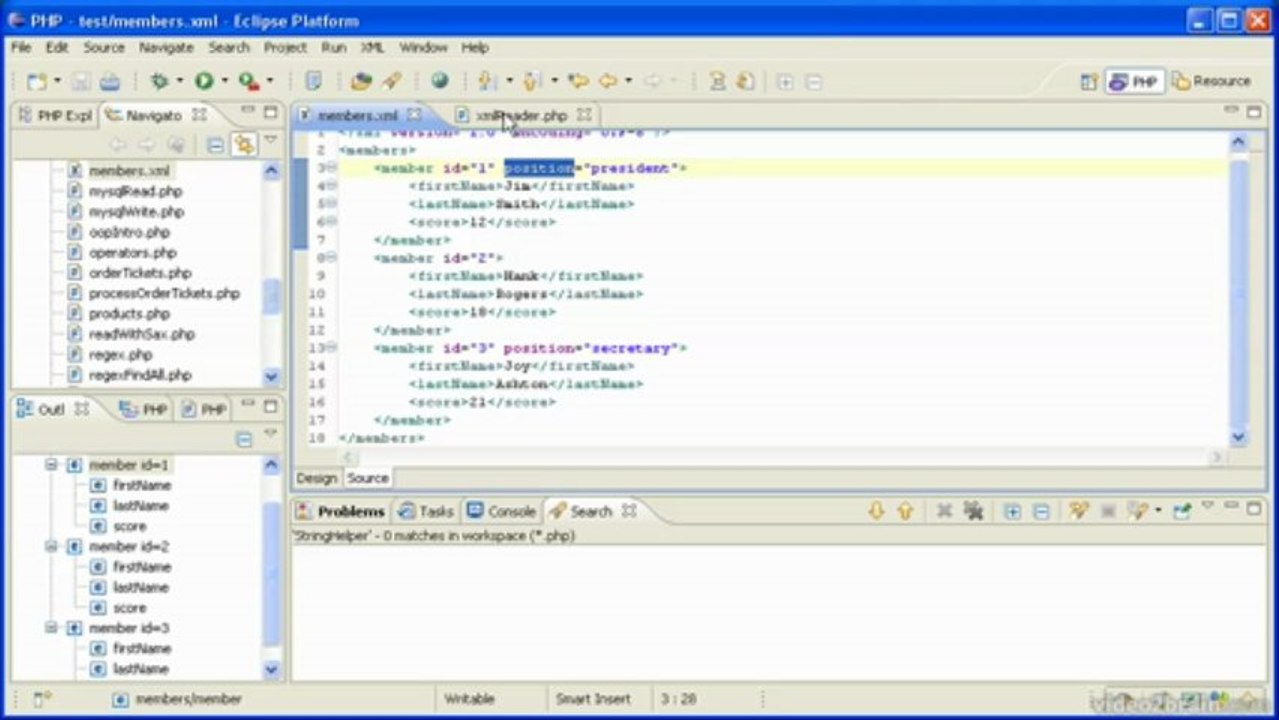Click the External Tools run icon

coord(247,81)
